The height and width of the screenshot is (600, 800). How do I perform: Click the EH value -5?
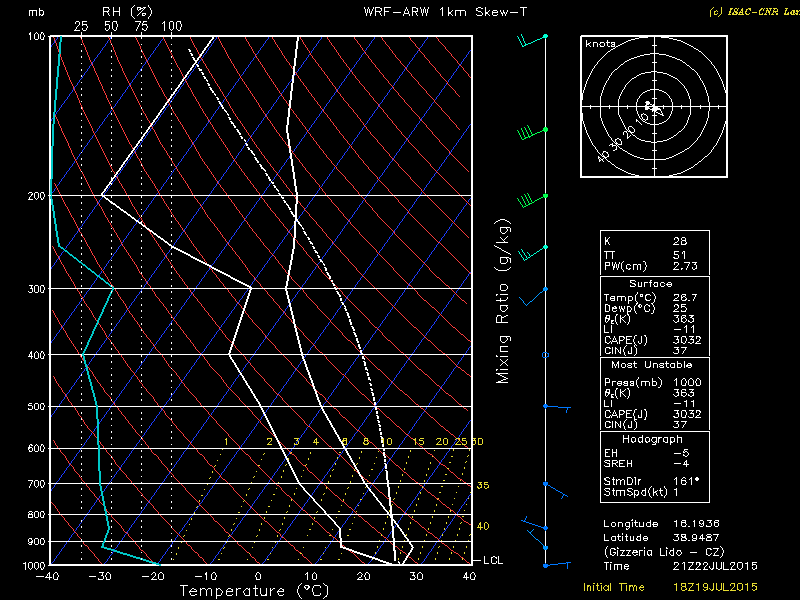click(681, 453)
